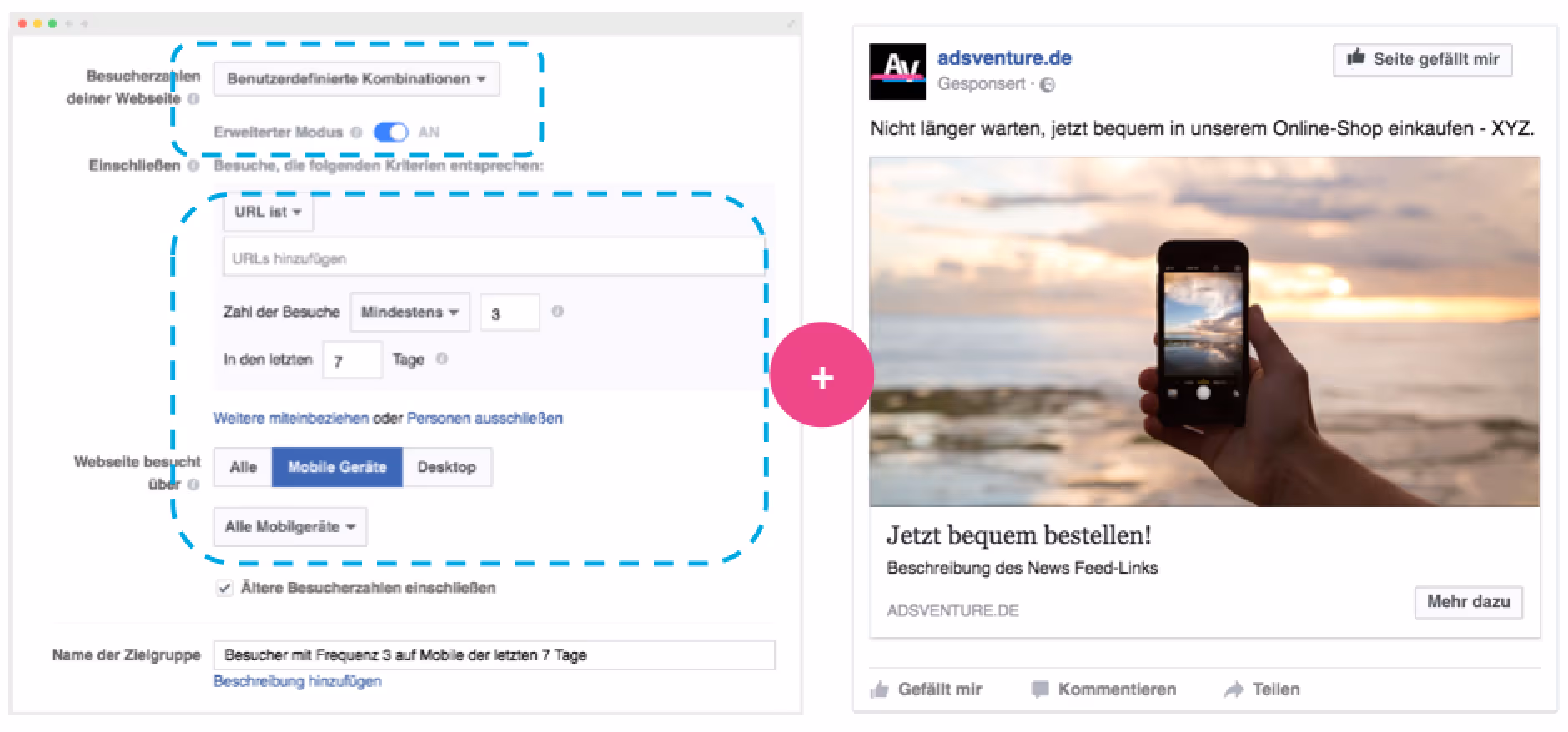Click the Personen ausschließen link
Image resolution: width=1568 pixels, height=732 pixels.
pos(485,418)
